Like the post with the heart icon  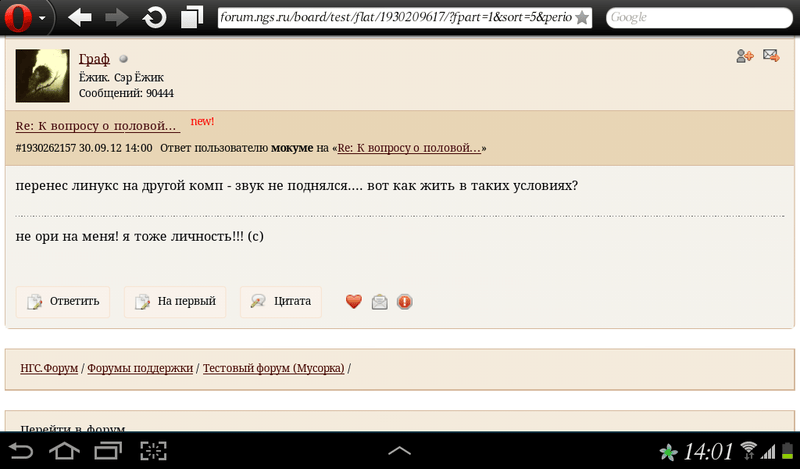[x=354, y=302]
